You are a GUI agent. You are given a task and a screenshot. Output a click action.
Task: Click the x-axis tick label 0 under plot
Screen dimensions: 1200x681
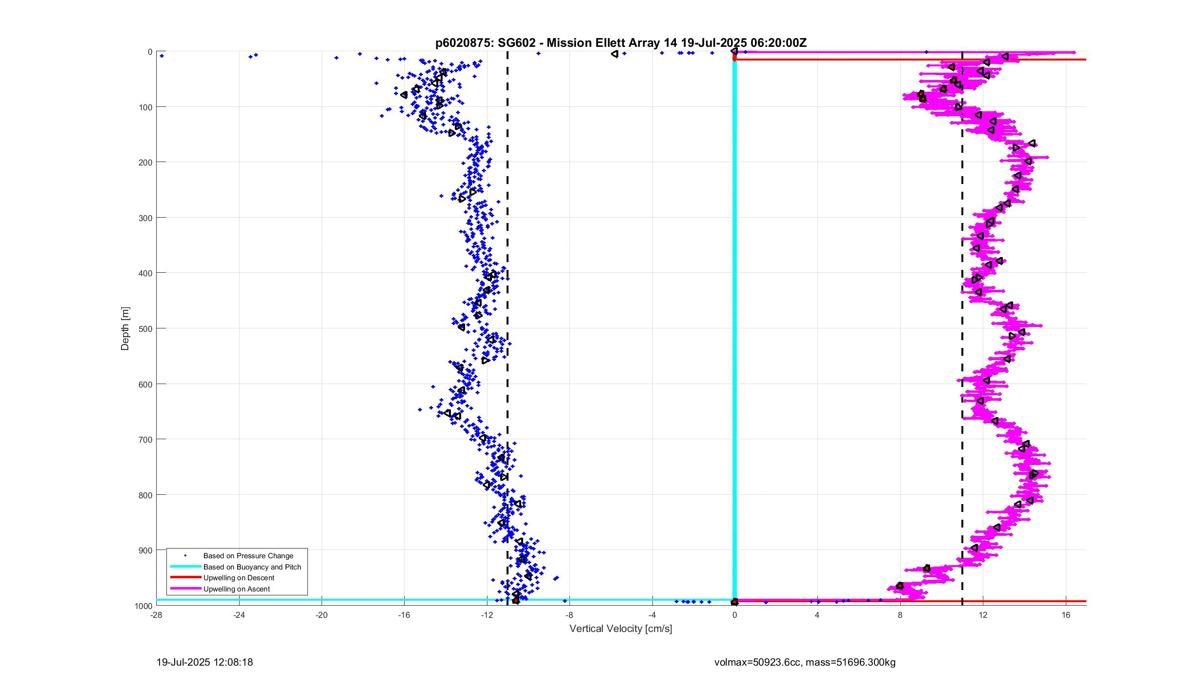point(735,615)
